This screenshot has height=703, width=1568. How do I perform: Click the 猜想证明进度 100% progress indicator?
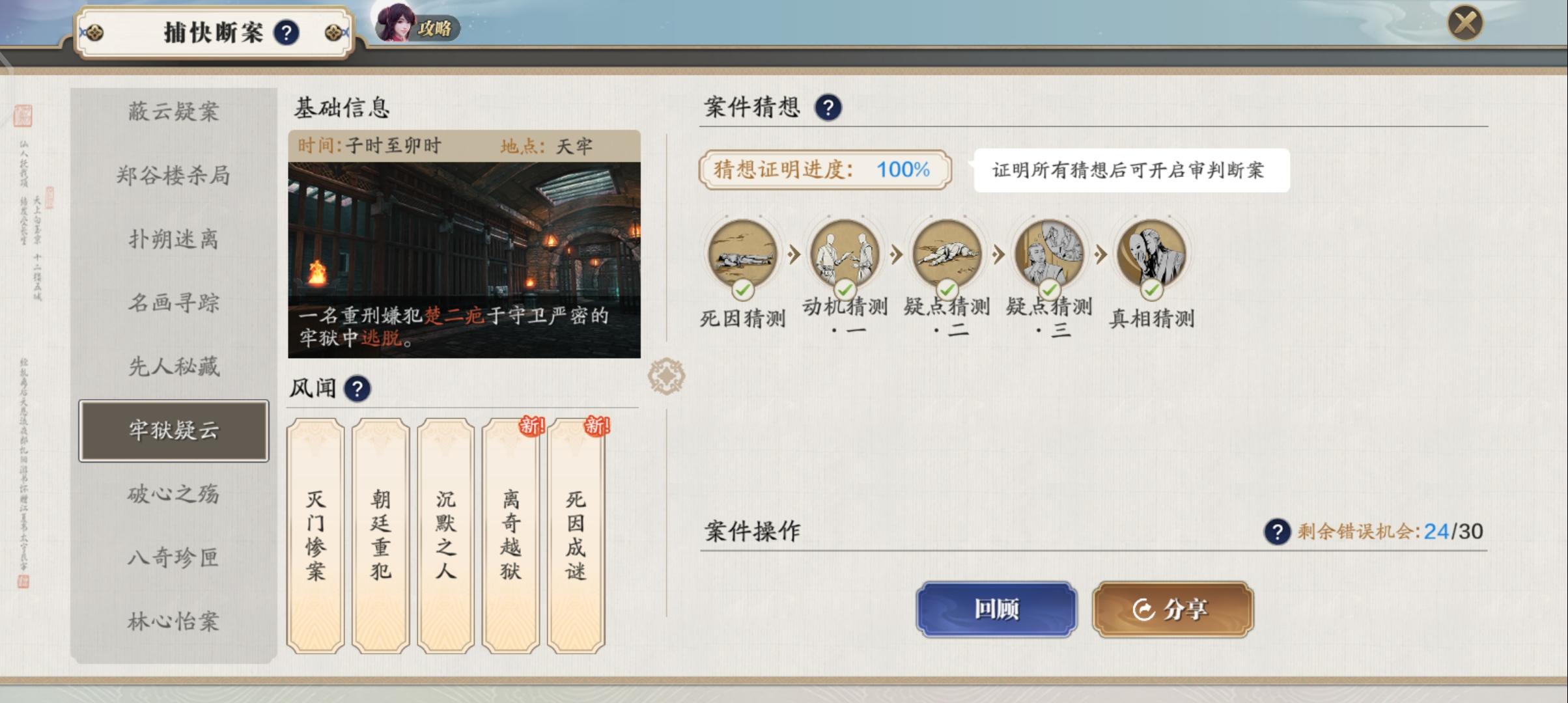[x=825, y=170]
